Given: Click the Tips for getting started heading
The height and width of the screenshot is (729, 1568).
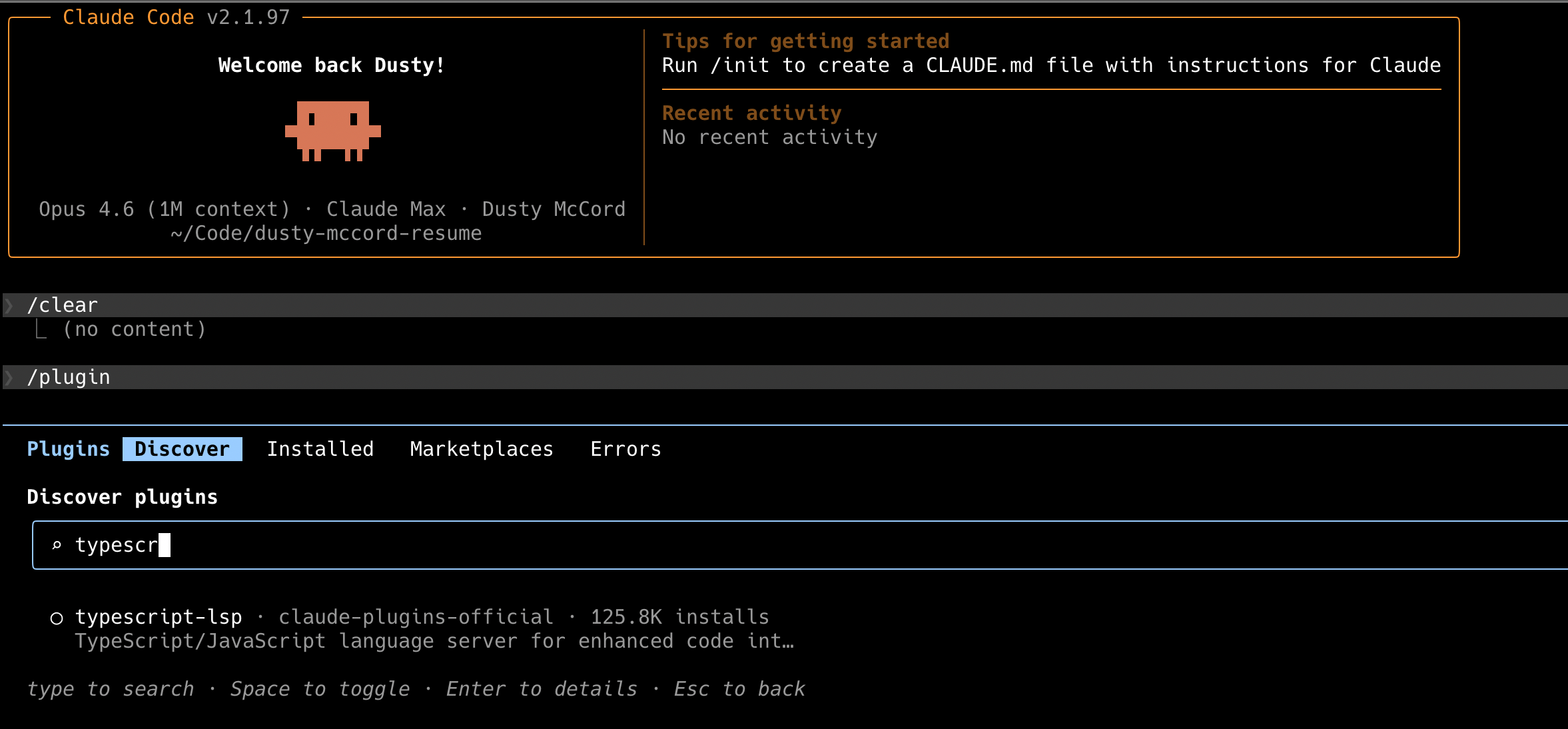Looking at the screenshot, I should pyautogui.click(x=805, y=41).
